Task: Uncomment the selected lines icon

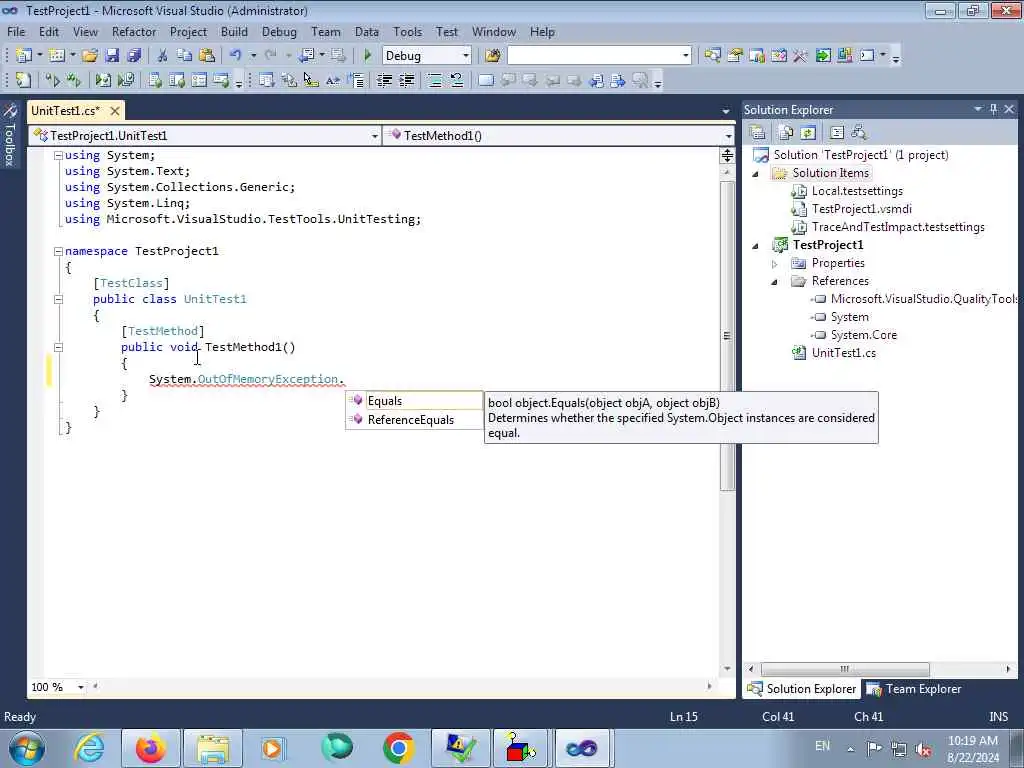Action: 456,80
